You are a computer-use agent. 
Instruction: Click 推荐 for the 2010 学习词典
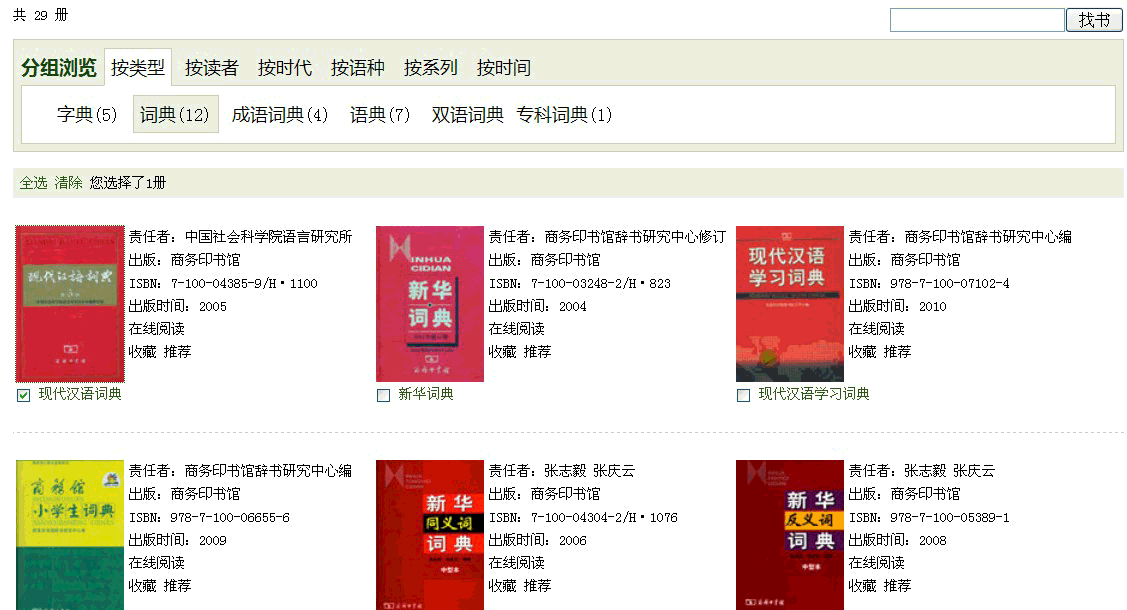point(898,351)
